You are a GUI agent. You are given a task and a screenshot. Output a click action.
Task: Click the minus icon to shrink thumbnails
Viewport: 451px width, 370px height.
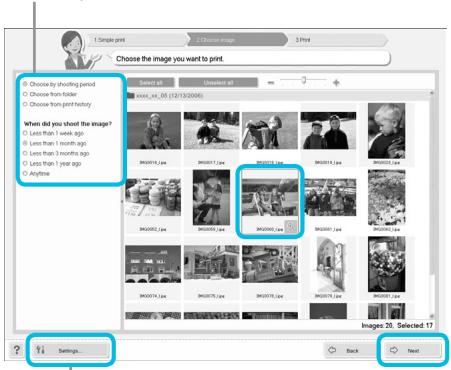pyautogui.click(x=271, y=82)
